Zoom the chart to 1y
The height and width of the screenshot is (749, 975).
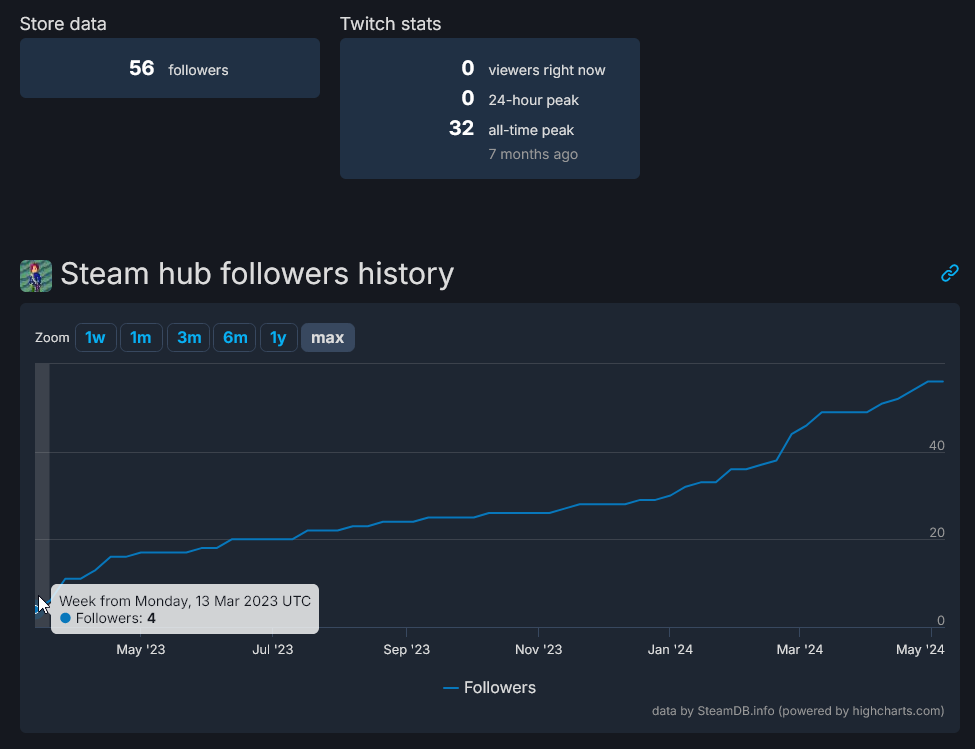[278, 338]
